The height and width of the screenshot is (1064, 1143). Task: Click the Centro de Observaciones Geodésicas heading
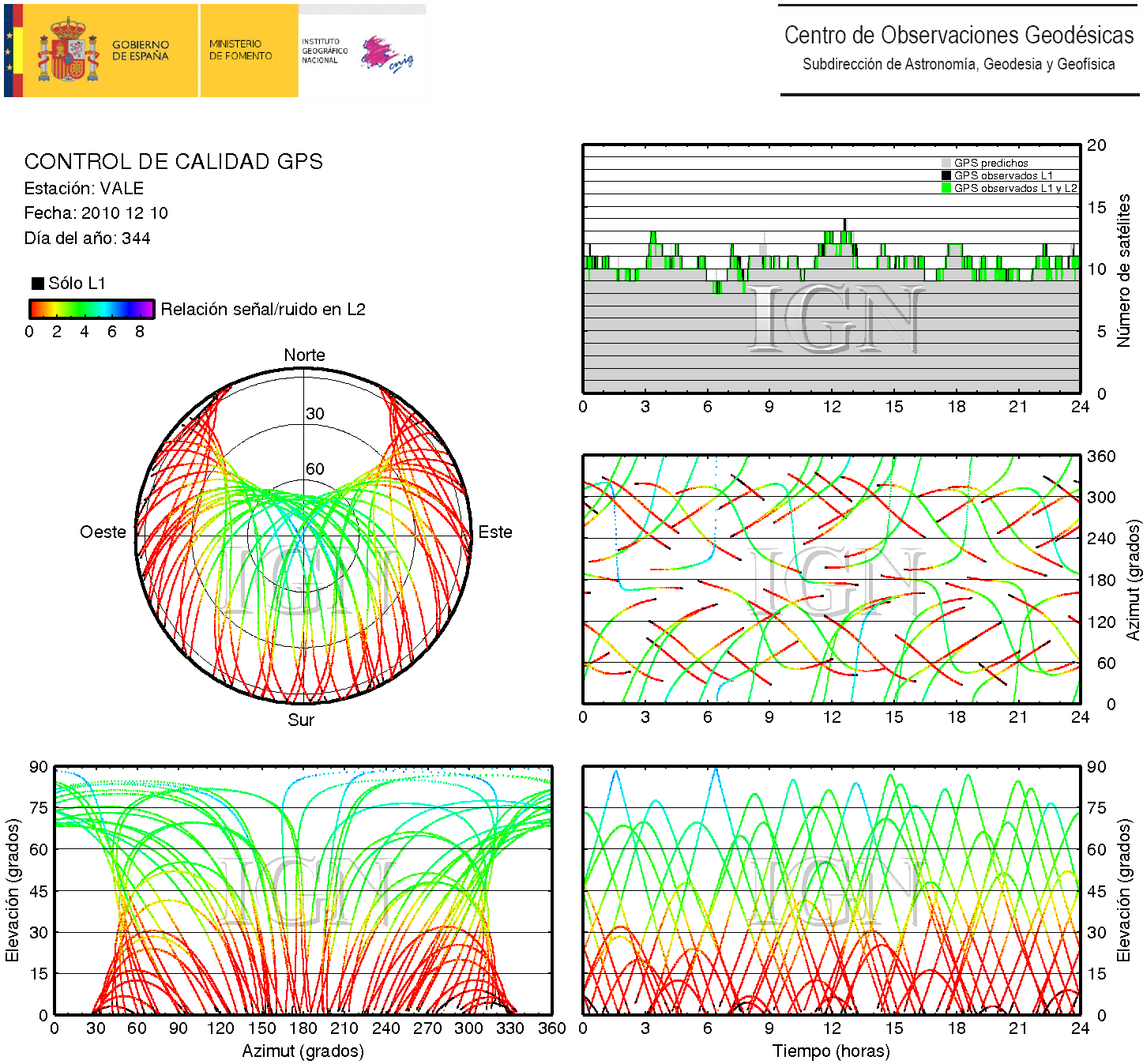(x=958, y=36)
